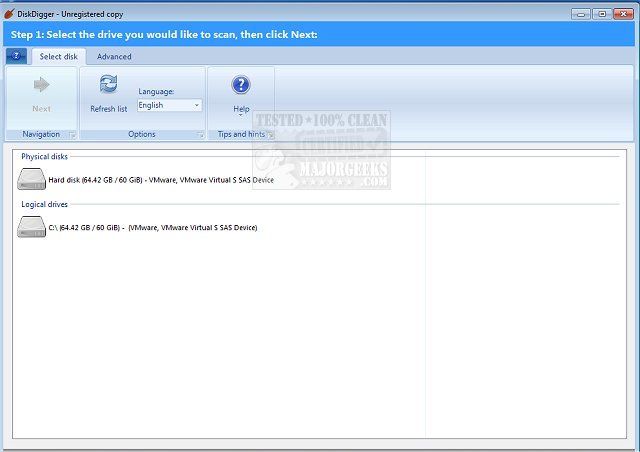Click the Hard disk (64.42 GB) VMware entry text
The height and width of the screenshot is (452, 640).
pyautogui.click(x=160, y=180)
